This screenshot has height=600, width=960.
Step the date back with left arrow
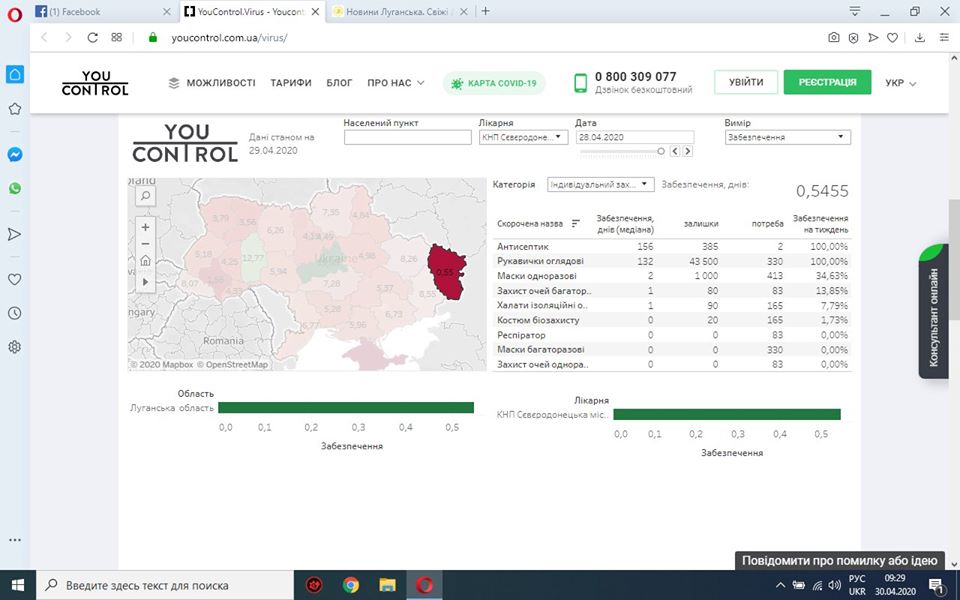tap(675, 151)
